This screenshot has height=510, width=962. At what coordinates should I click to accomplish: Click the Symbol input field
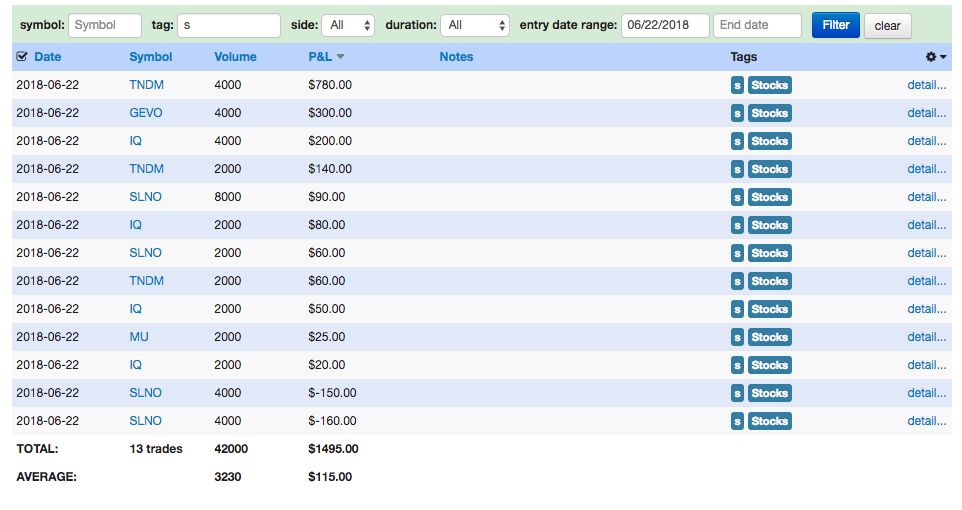click(x=105, y=25)
